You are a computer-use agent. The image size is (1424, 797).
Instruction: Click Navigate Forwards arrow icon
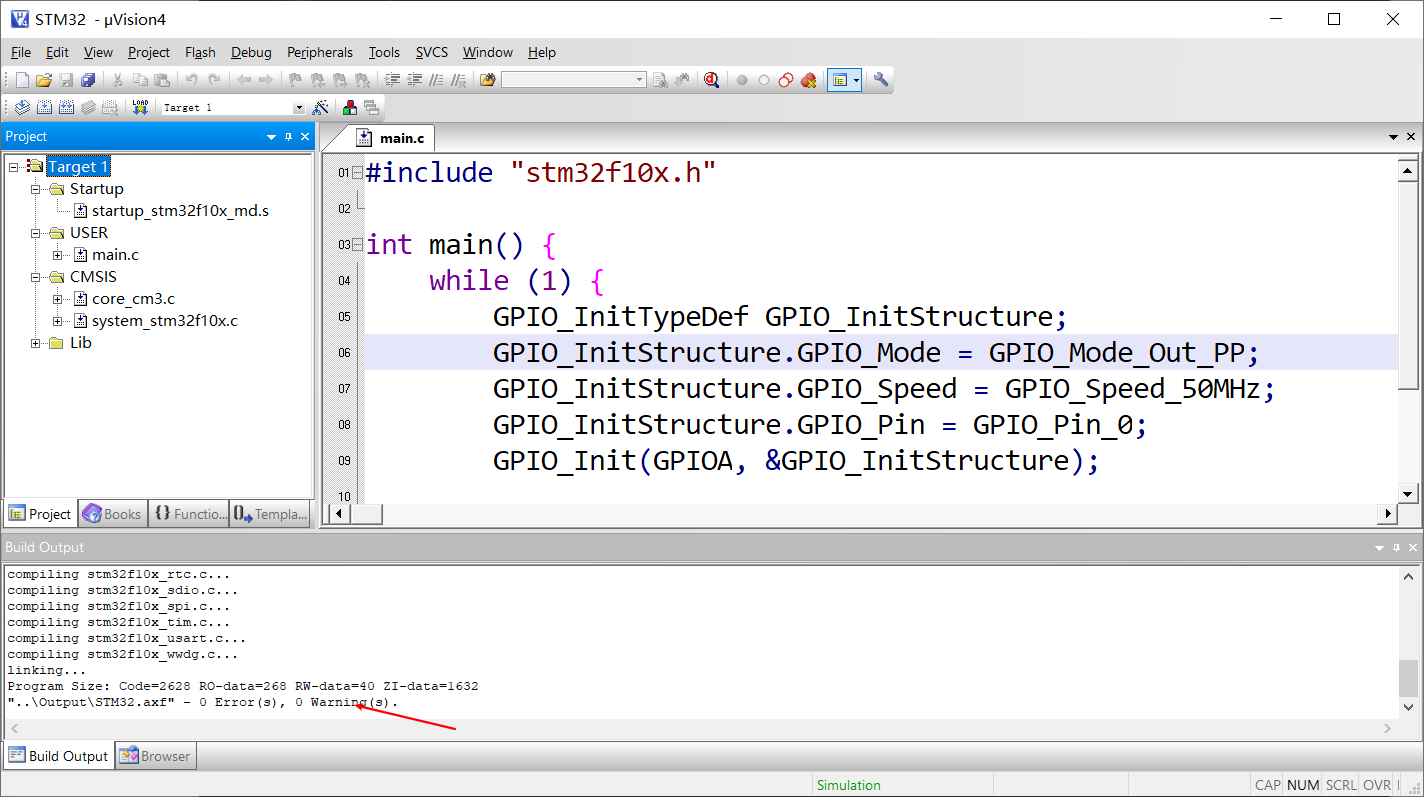pos(265,80)
